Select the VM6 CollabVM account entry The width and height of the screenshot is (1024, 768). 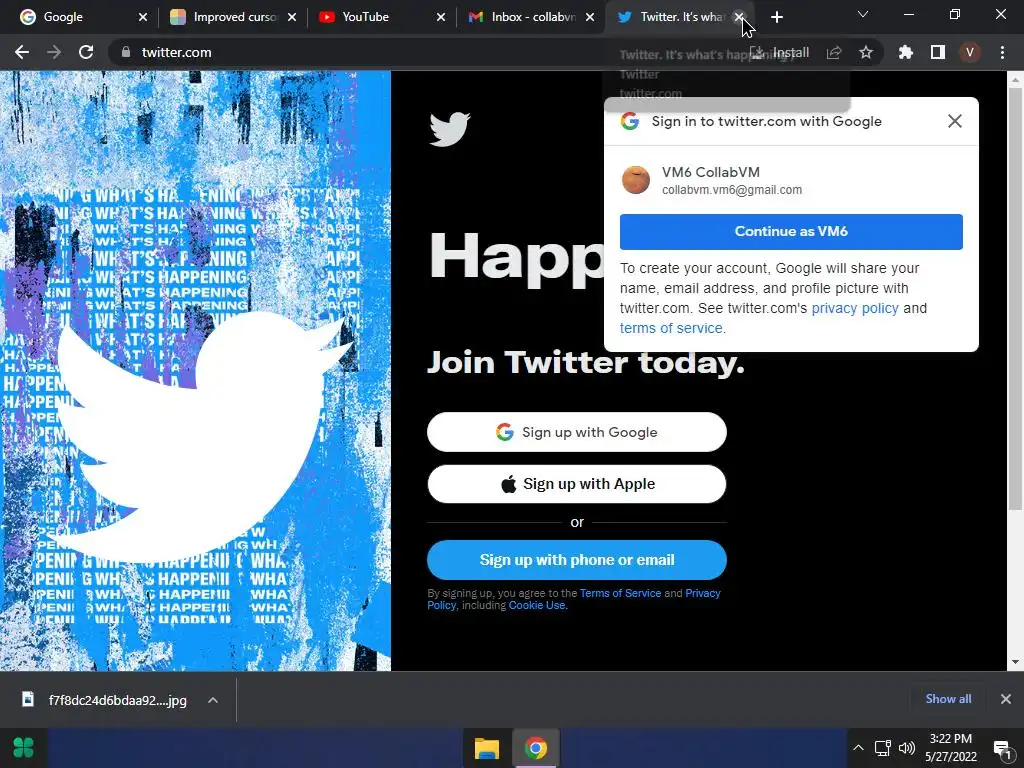click(791, 180)
